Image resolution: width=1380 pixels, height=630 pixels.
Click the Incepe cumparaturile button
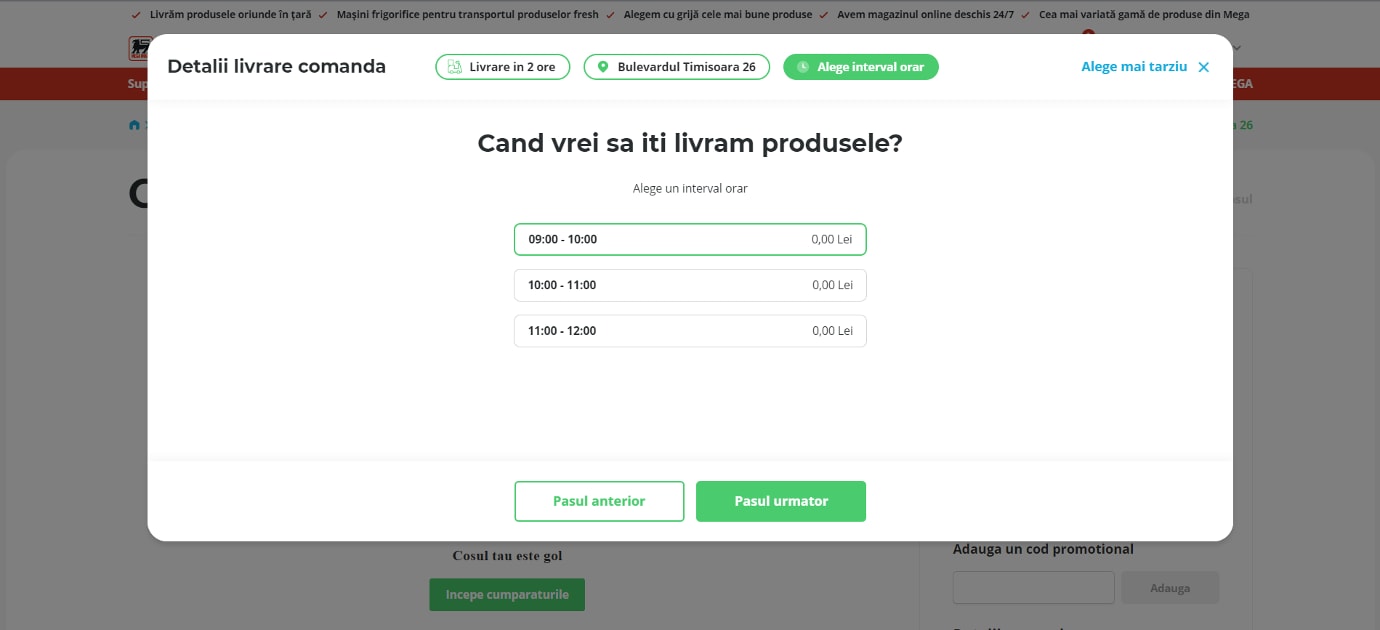click(x=507, y=594)
